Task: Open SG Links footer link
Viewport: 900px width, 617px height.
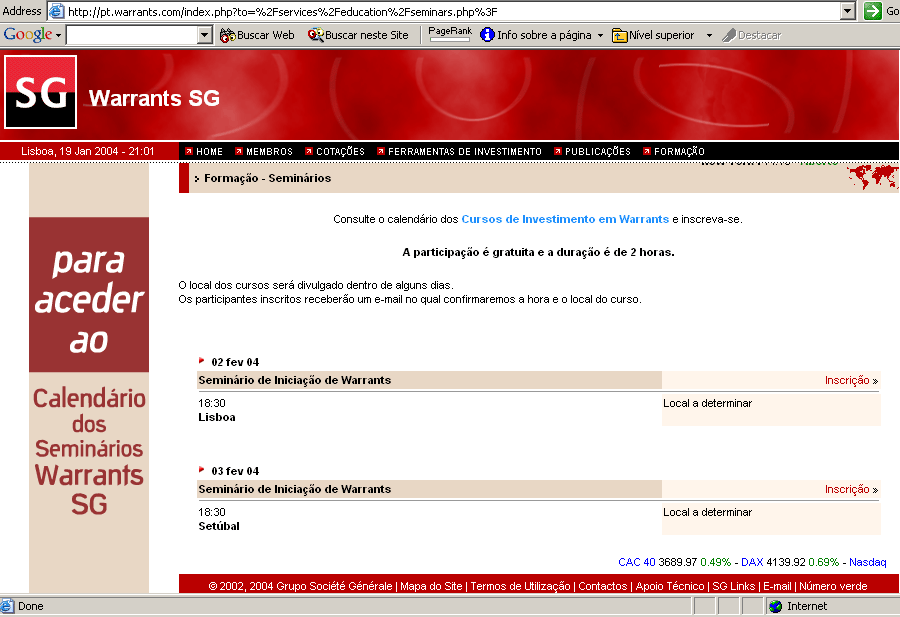Action: [734, 586]
